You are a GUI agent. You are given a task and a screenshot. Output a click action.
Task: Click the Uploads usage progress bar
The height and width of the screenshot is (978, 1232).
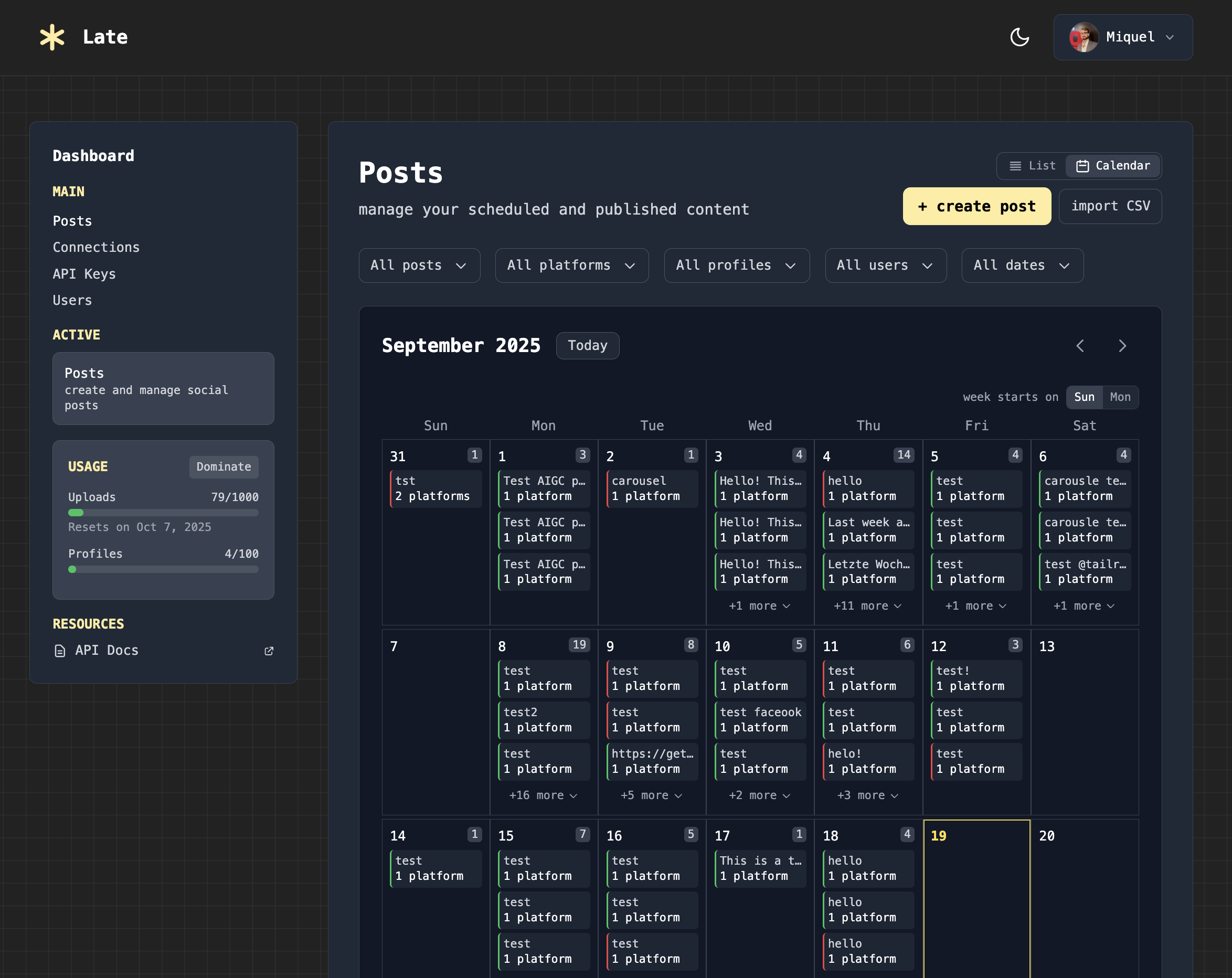click(163, 513)
